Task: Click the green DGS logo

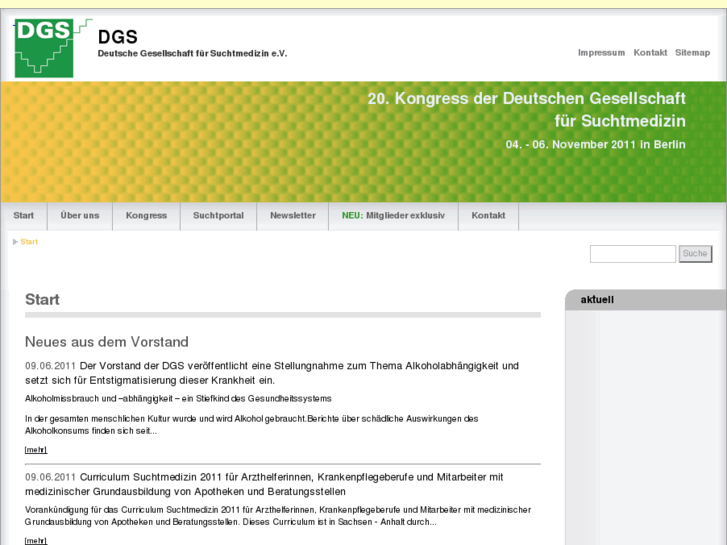Action: [44, 48]
